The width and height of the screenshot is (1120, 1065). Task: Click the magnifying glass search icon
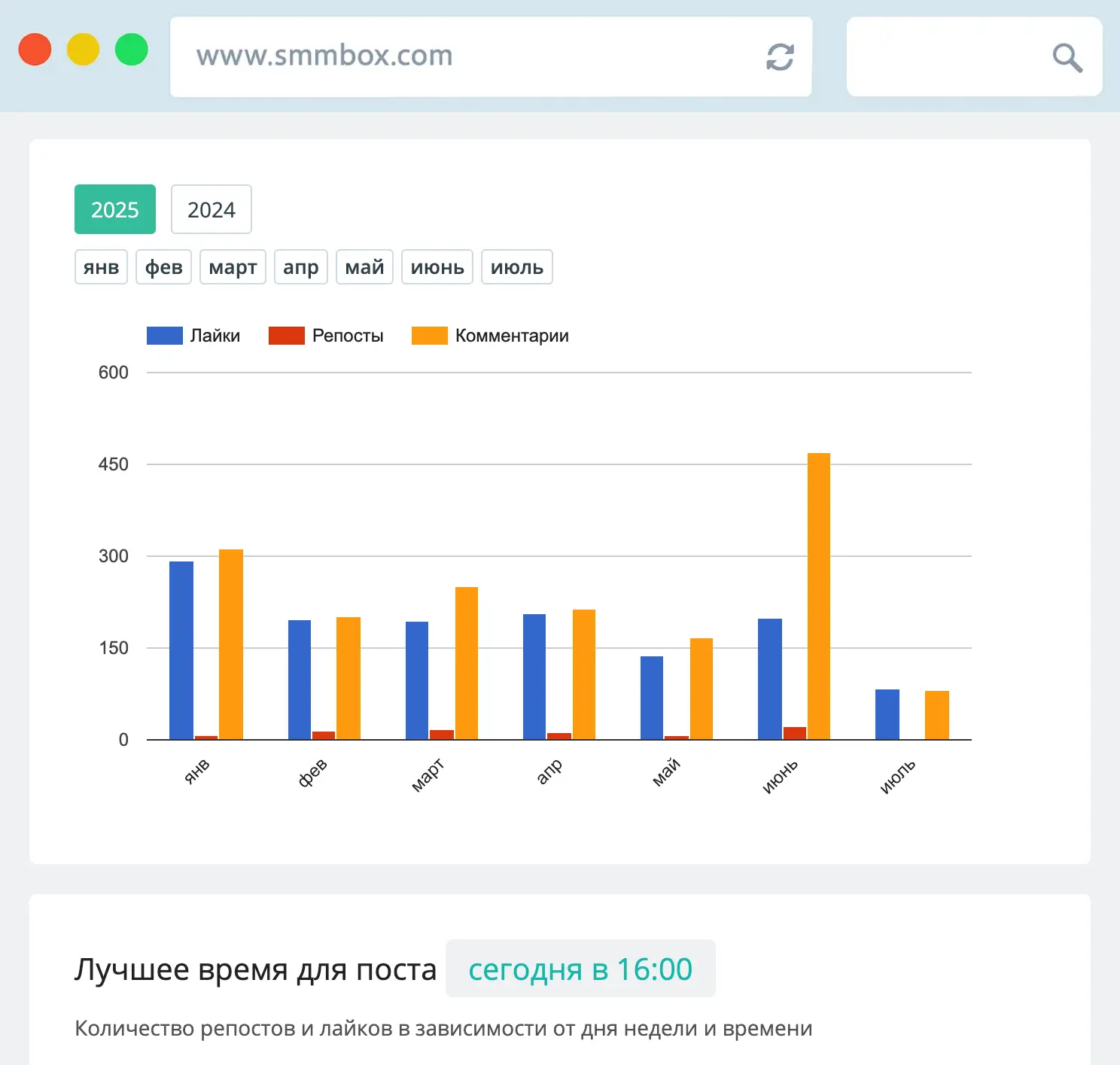[x=1067, y=58]
